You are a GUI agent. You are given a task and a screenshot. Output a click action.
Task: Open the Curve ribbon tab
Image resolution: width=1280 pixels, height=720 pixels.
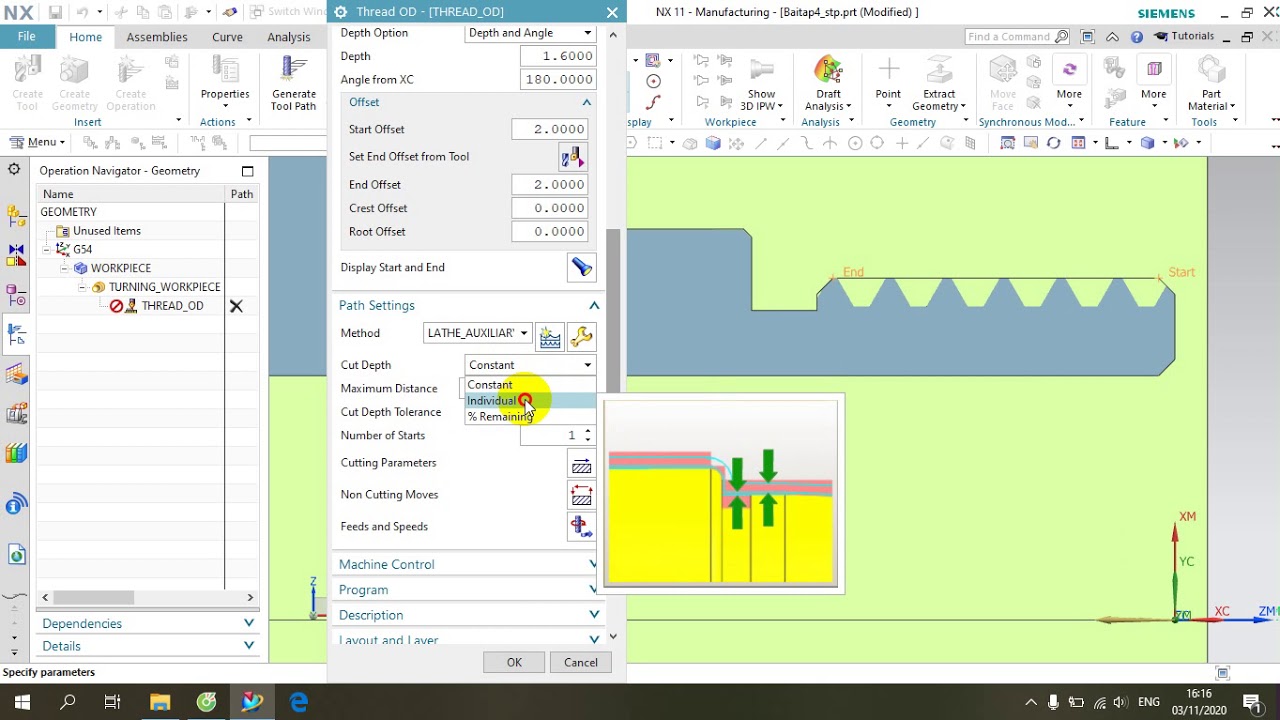point(227,37)
